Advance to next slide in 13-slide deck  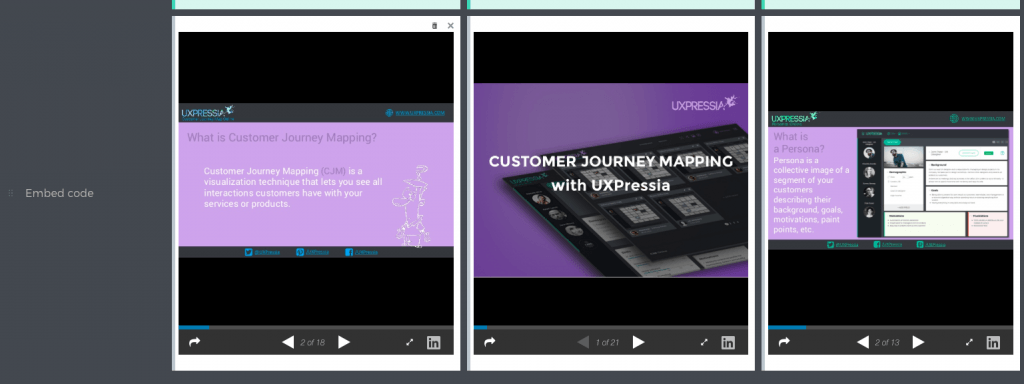tap(918, 342)
